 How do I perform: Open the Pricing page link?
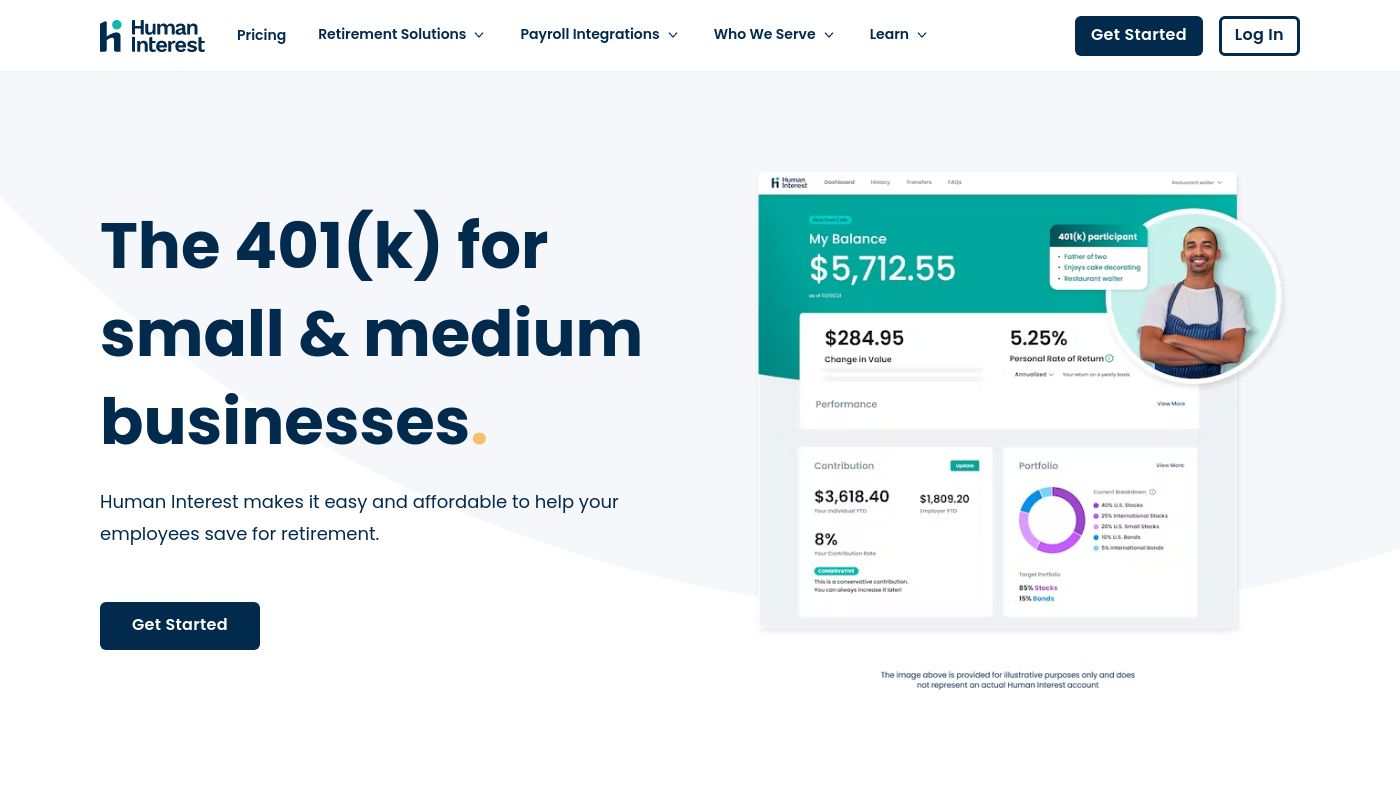[261, 35]
